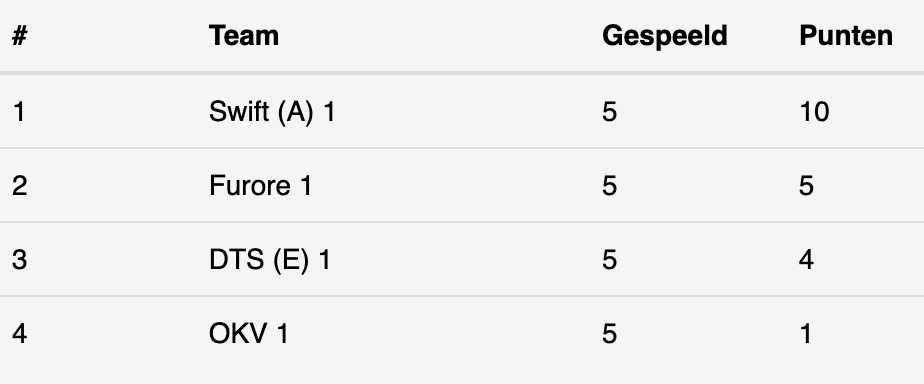Click the Gespeeld column header
Screen dimensions: 924x384
(665, 37)
